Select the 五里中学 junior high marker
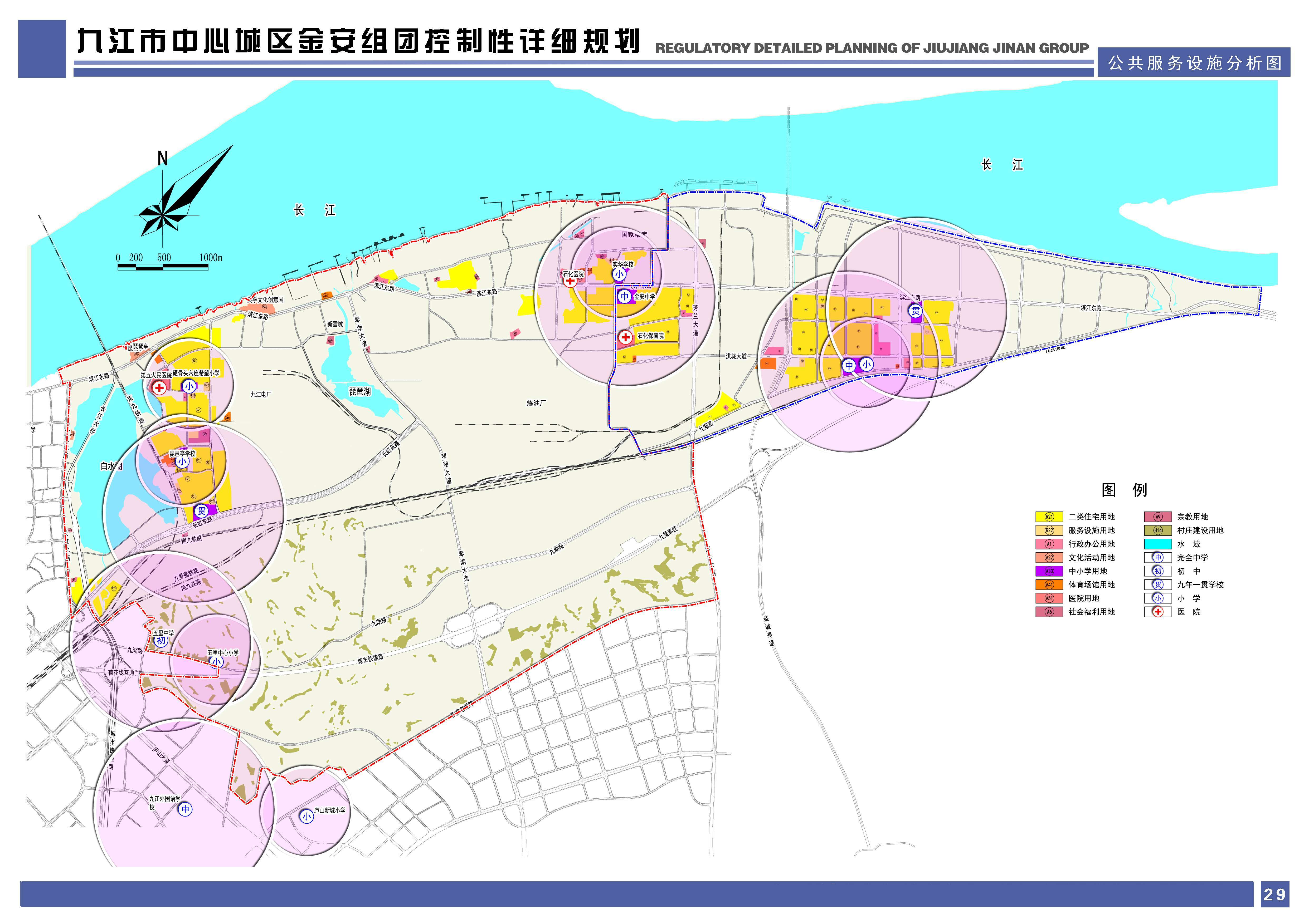1309x924 pixels. pyautogui.click(x=161, y=641)
